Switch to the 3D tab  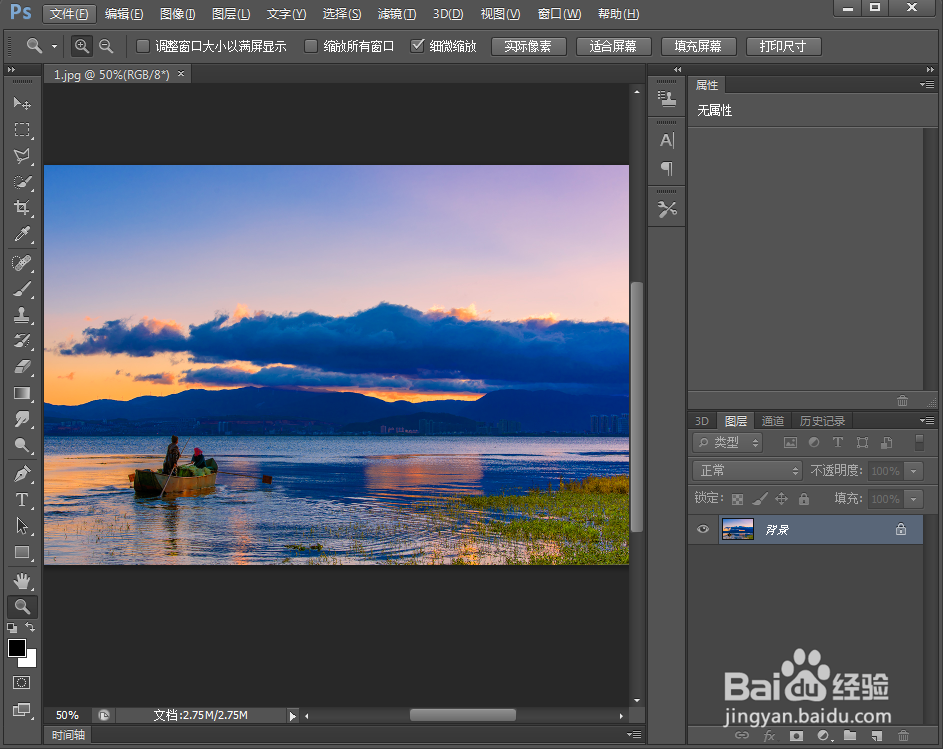(x=701, y=421)
